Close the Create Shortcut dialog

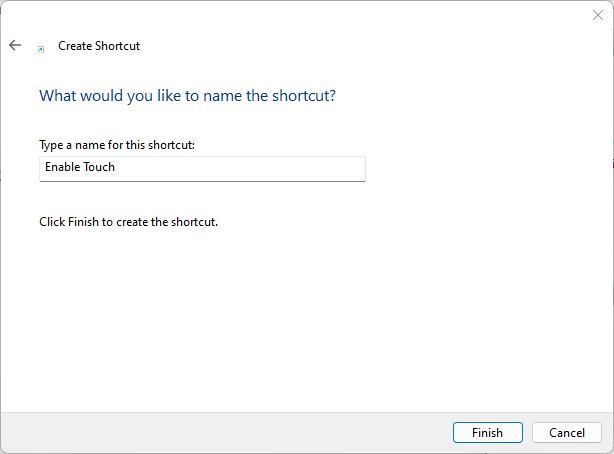point(598,15)
